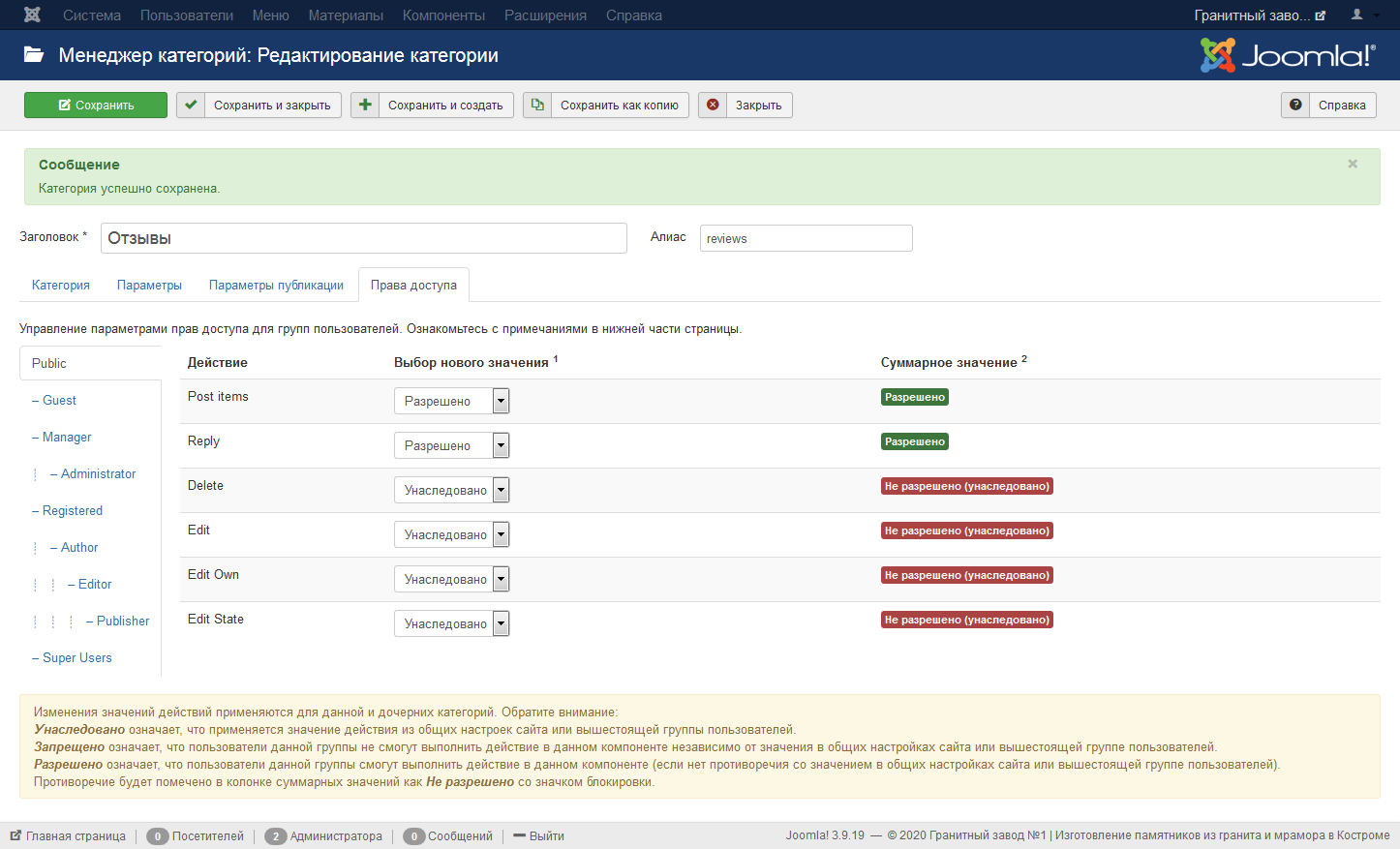Select the Author user group
Image resolution: width=1400 pixels, height=849 pixels.
(75, 547)
